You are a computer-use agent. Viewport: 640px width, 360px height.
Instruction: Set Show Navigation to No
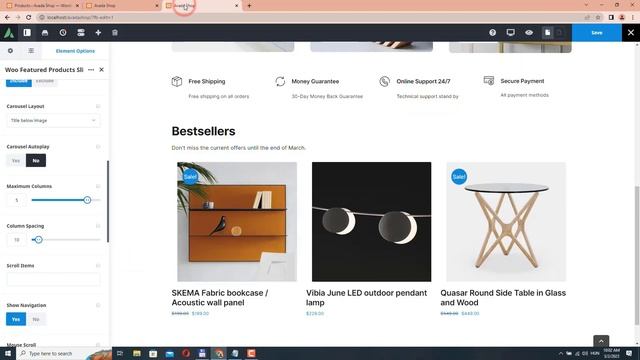coord(36,319)
